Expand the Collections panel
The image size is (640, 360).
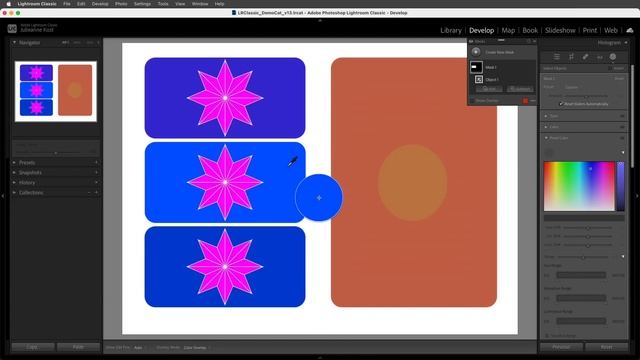coord(14,192)
